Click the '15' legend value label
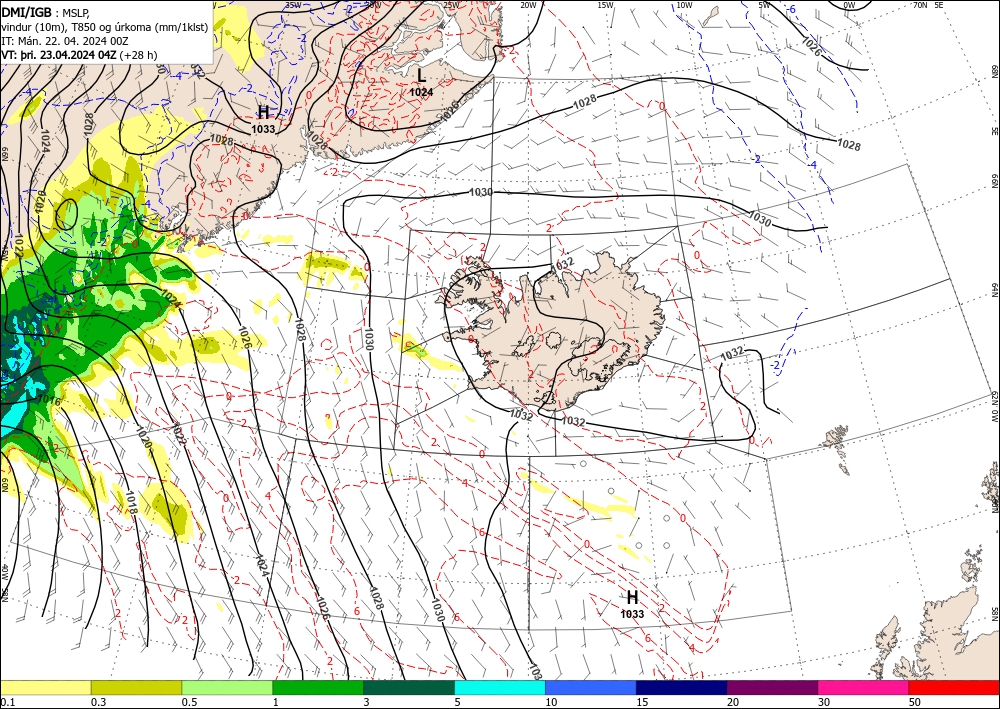1000x709 pixels. (x=642, y=702)
